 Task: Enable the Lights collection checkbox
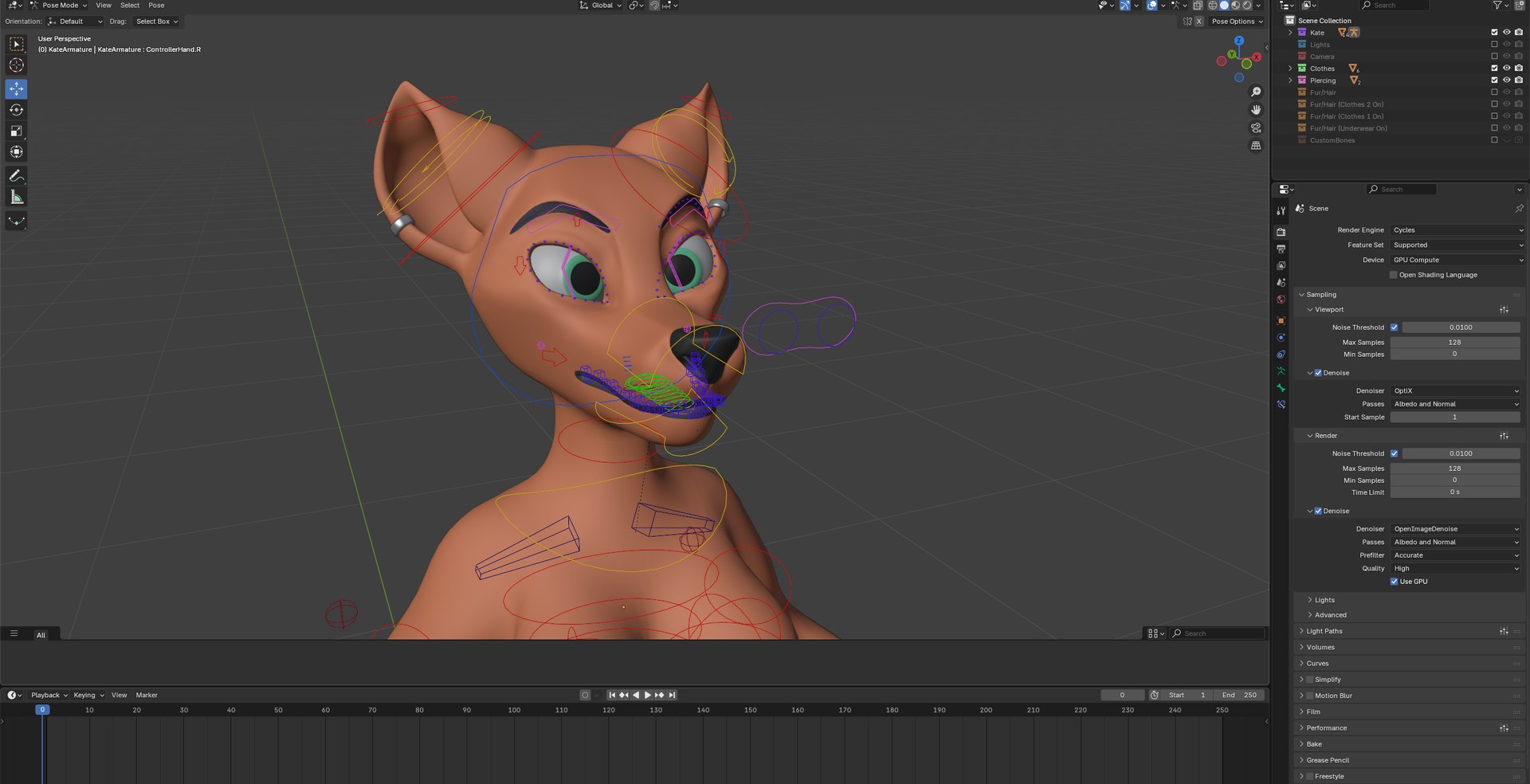1494,45
